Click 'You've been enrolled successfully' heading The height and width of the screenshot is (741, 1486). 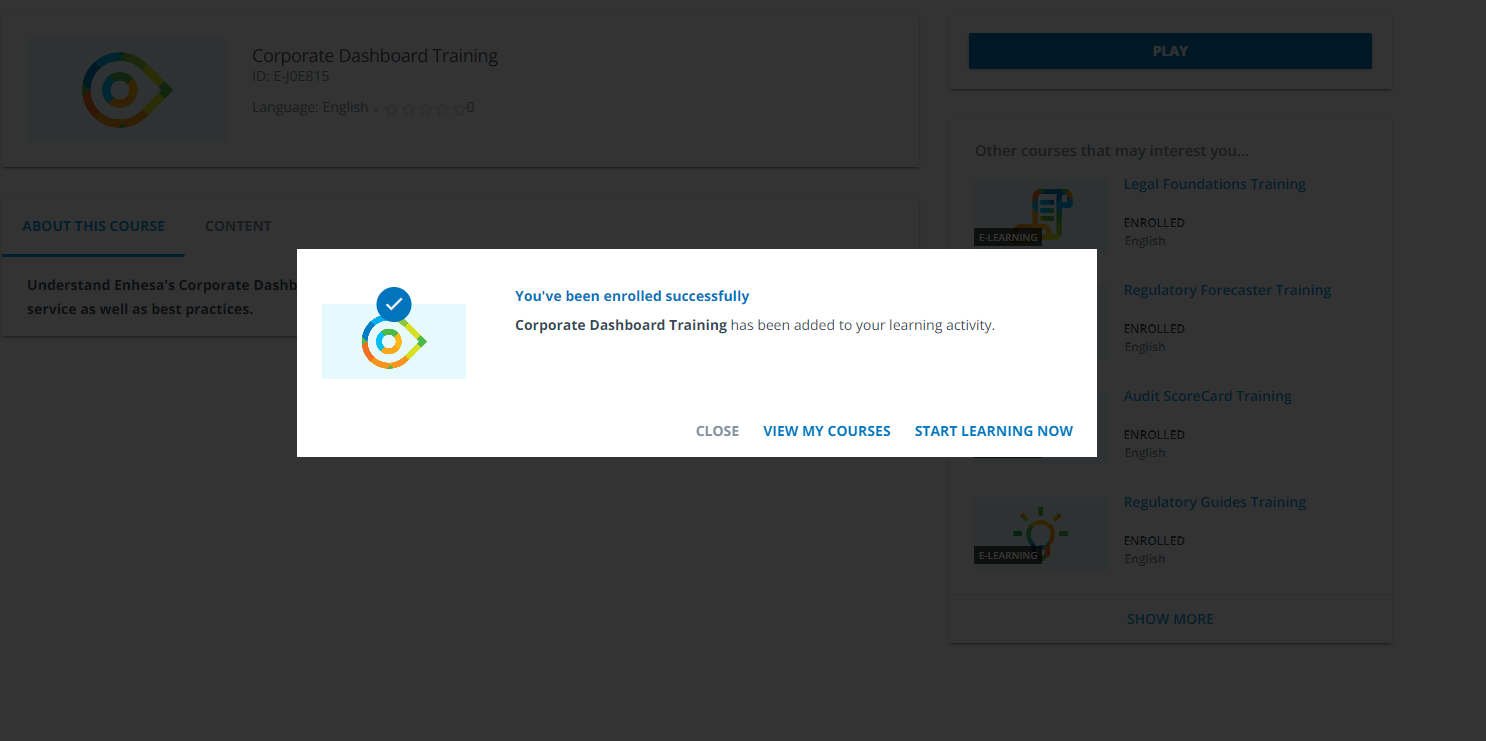click(632, 296)
